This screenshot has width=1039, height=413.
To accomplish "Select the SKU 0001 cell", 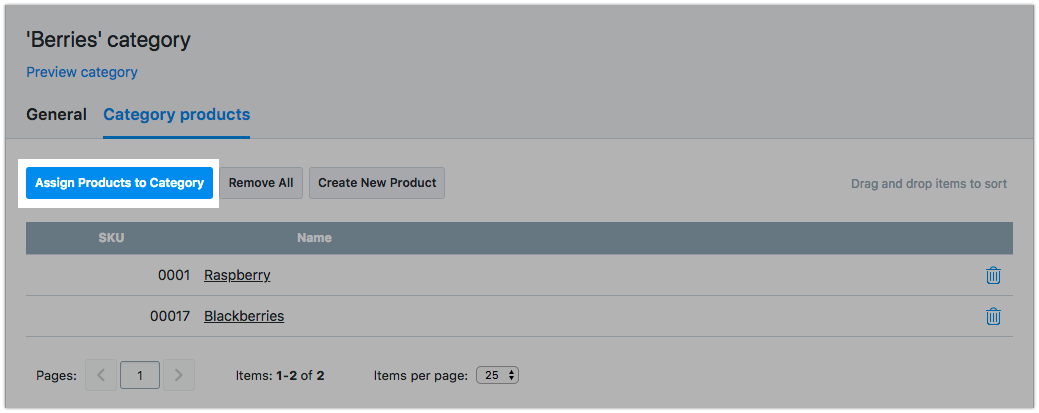I will (173, 275).
